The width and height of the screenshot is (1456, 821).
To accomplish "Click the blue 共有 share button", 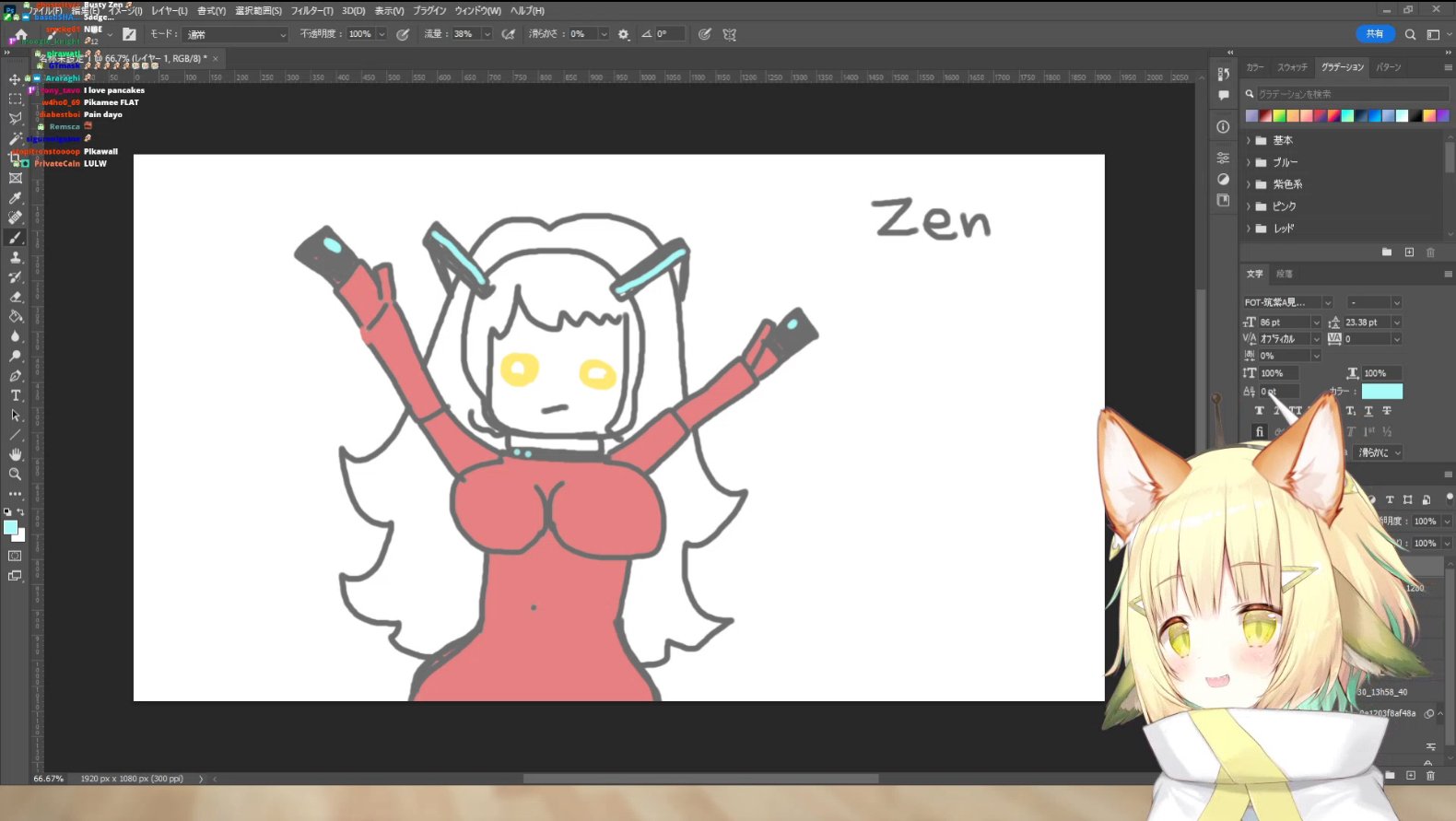I will [1375, 34].
